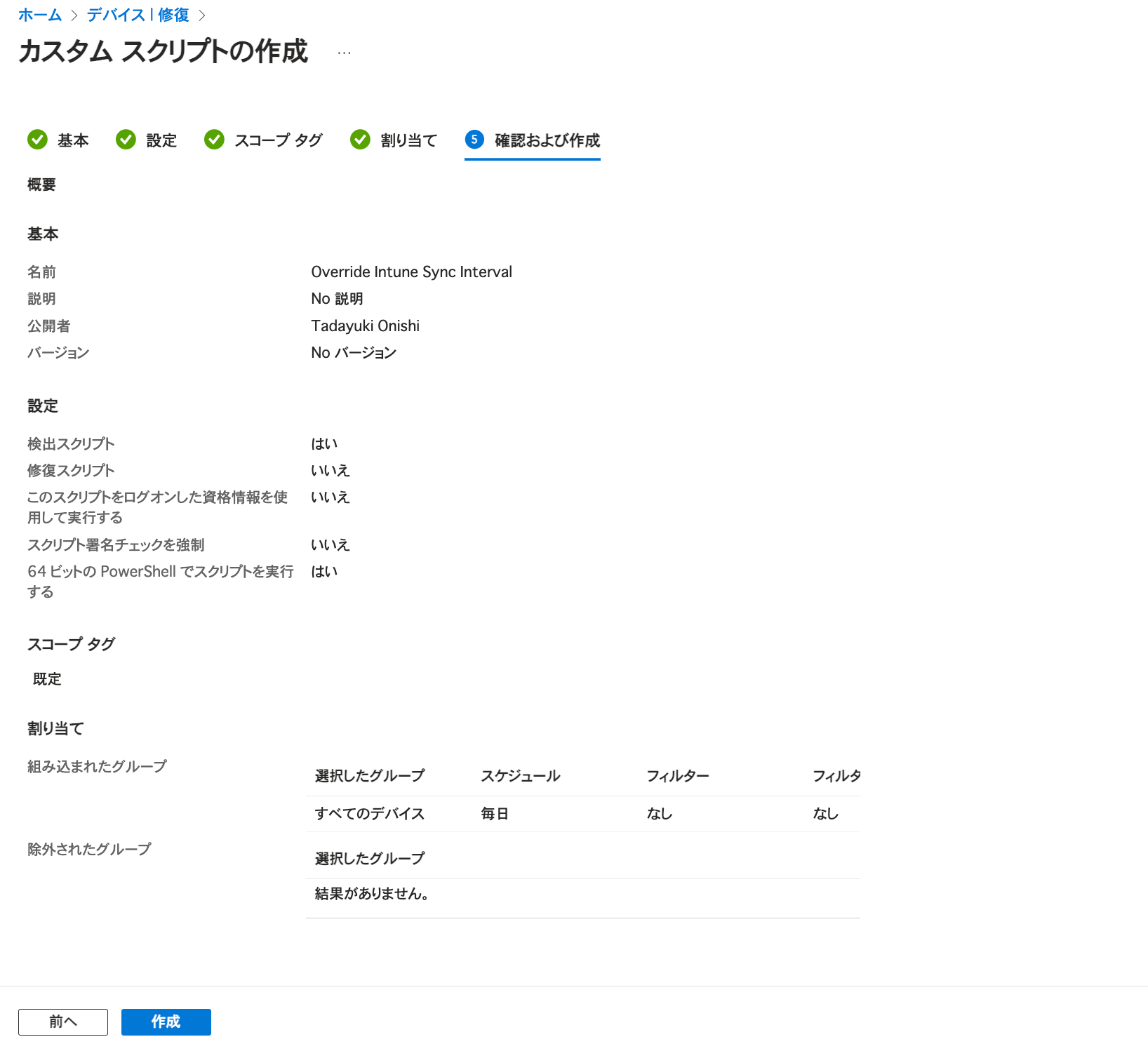Open the ellipsis menu next to the page title
The image size is (1148, 1051).
[344, 53]
